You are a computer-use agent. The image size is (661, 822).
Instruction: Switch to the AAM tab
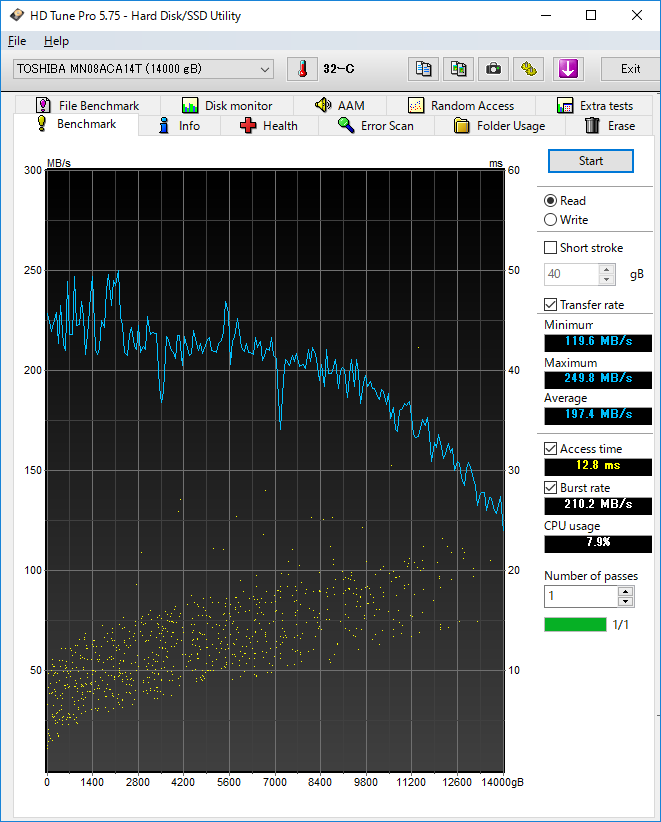point(340,105)
